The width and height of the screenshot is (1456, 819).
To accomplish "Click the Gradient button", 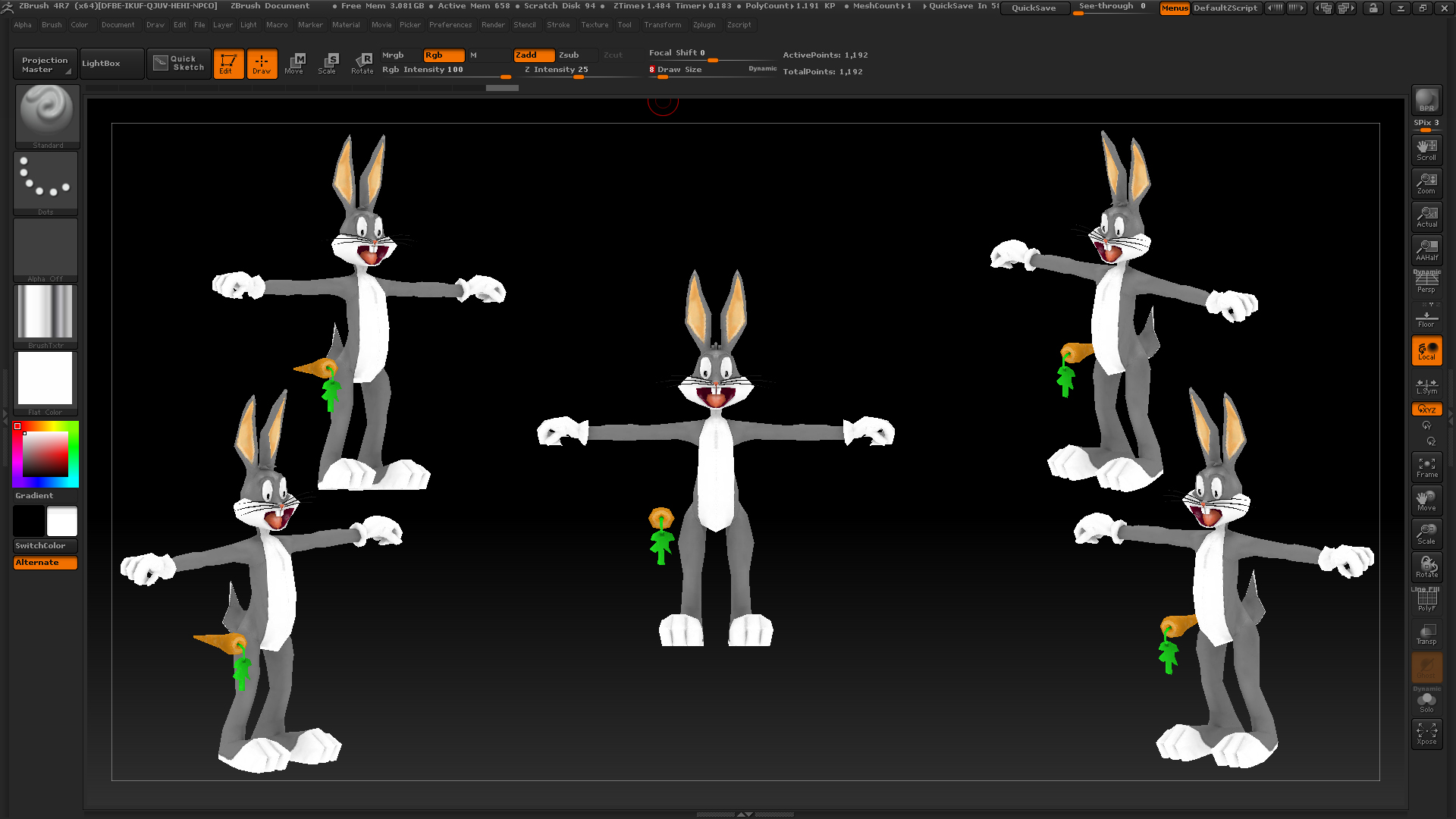I will [45, 496].
